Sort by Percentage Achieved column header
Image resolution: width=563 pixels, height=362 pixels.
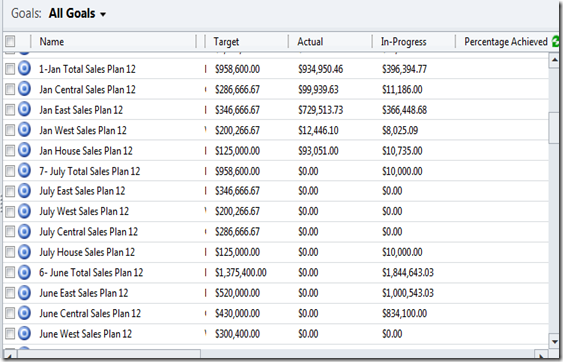coord(506,42)
